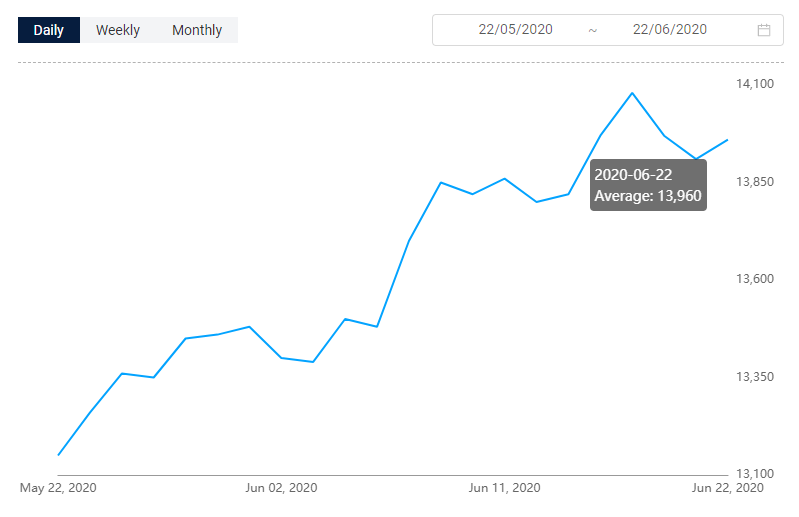Click the Jun 11, 2020 axis label
Screen dimensions: 799x517
pyautogui.click(x=504, y=488)
